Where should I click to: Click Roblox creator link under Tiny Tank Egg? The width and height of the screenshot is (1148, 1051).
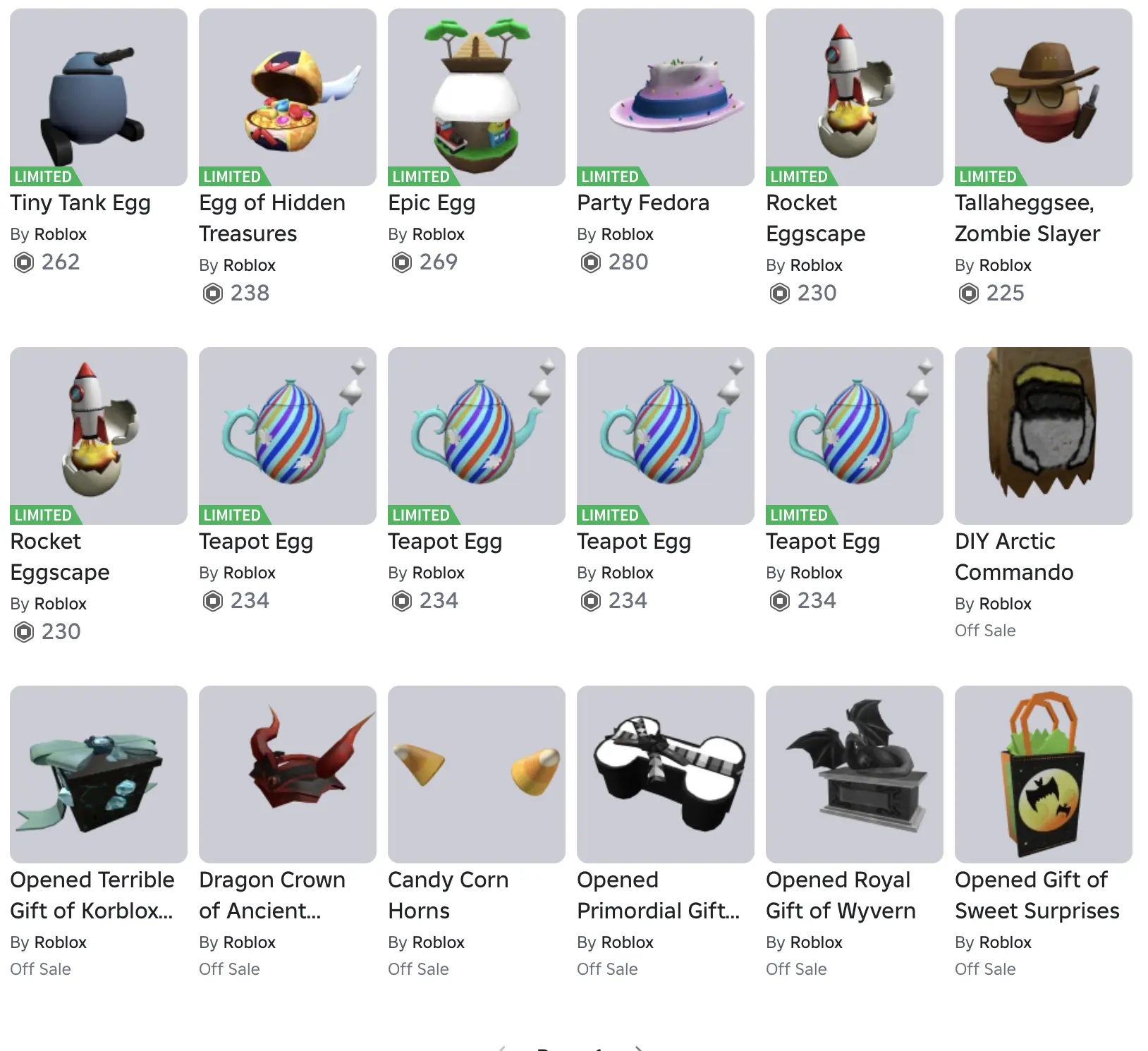point(61,234)
